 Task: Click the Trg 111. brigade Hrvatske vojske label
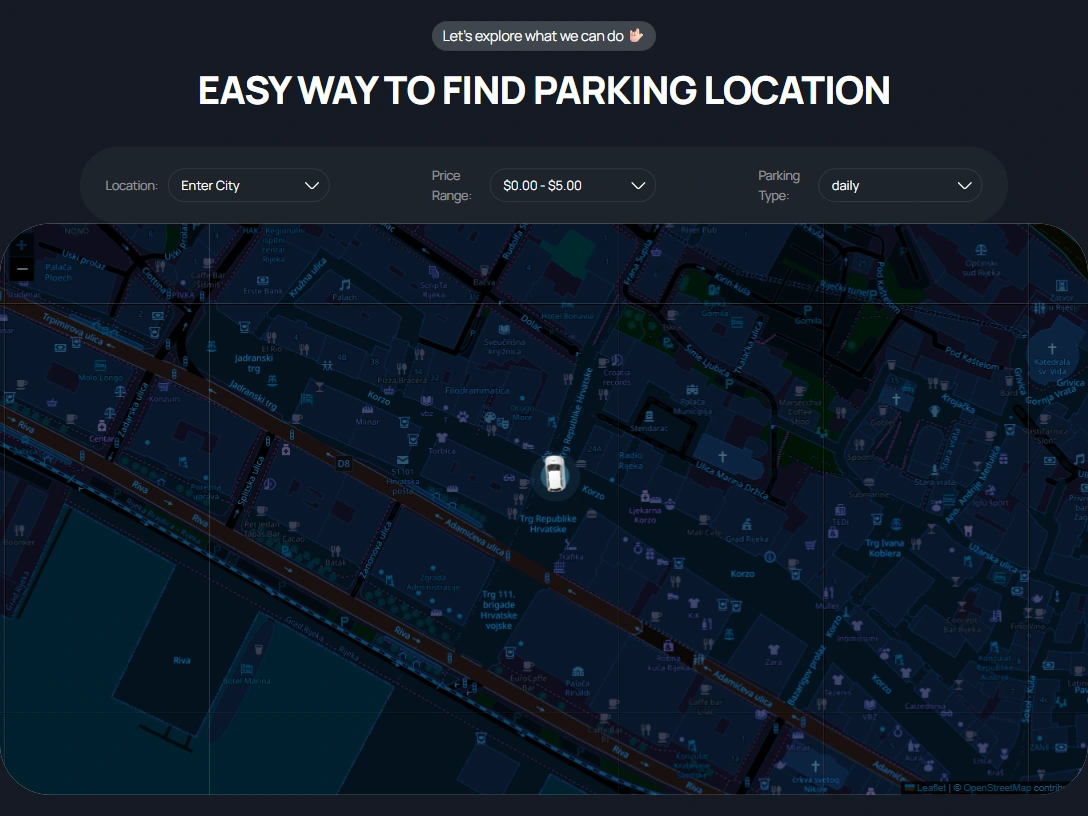tap(499, 610)
